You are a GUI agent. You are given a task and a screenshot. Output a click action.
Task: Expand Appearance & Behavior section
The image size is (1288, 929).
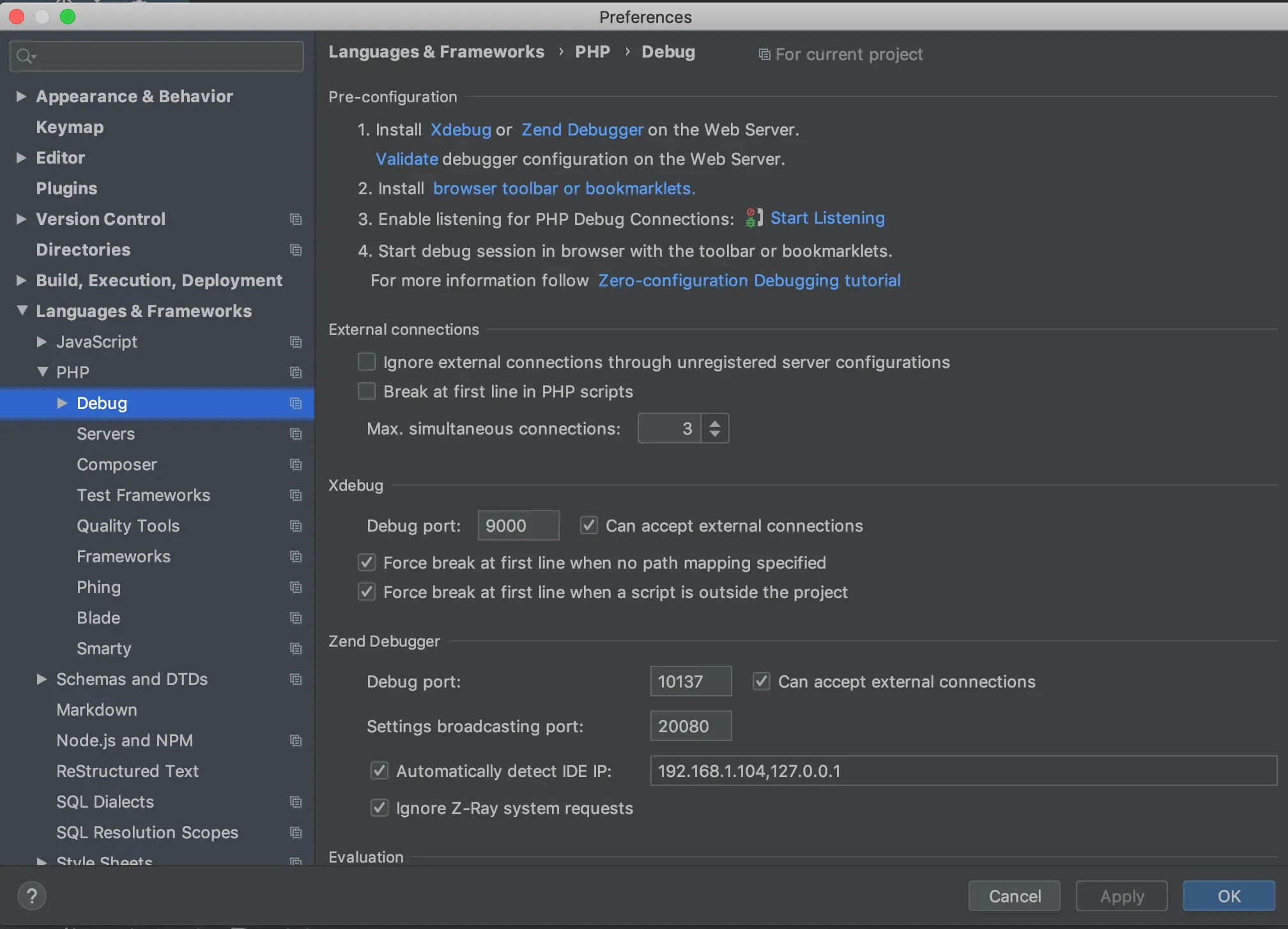click(x=21, y=96)
